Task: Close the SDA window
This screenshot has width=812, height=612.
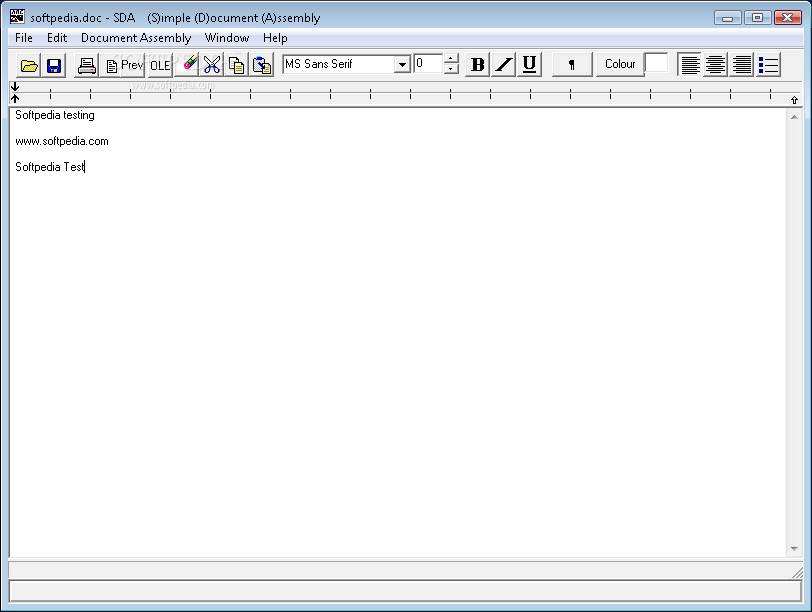Action: [x=788, y=18]
